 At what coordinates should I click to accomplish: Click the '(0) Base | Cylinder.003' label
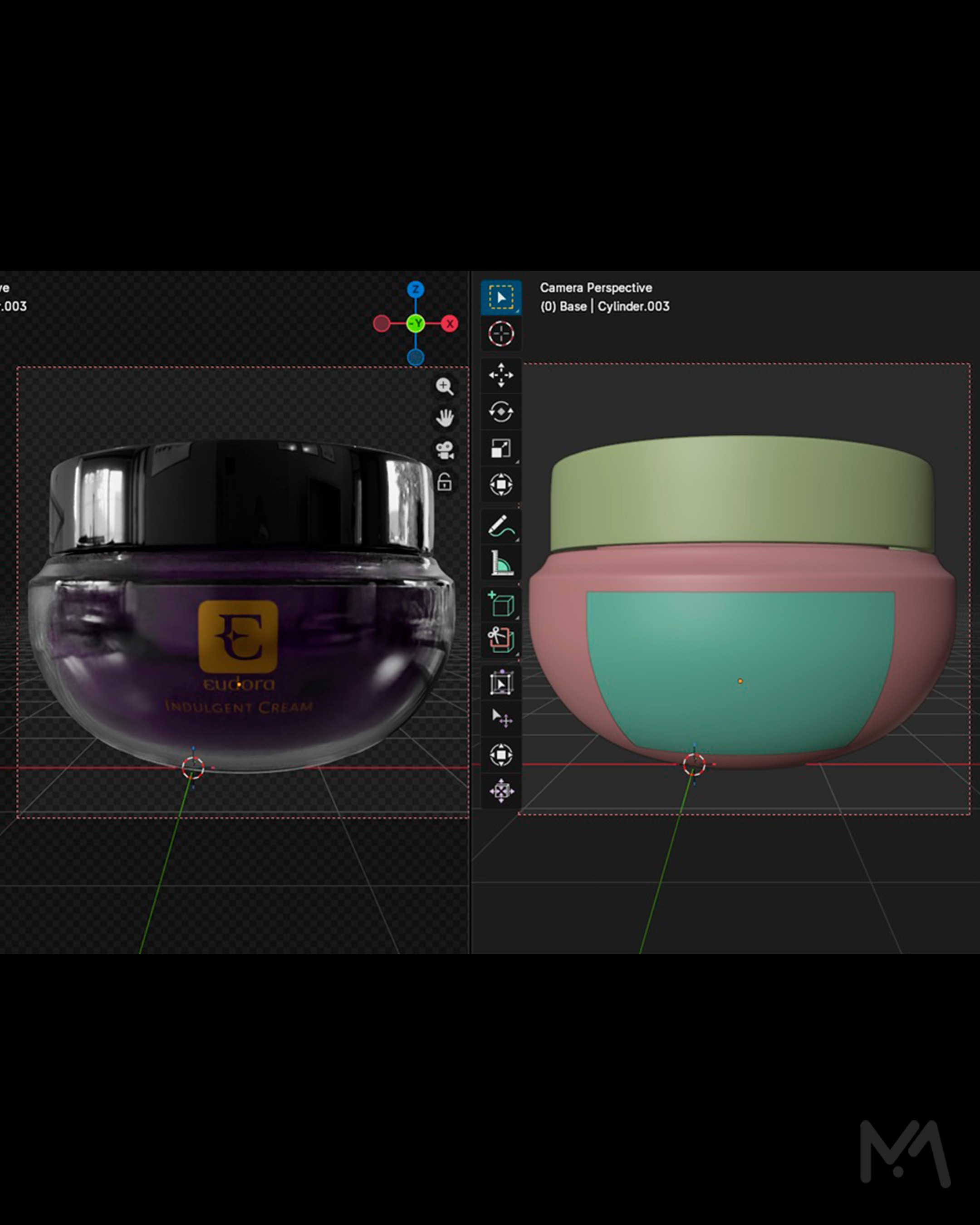click(604, 306)
